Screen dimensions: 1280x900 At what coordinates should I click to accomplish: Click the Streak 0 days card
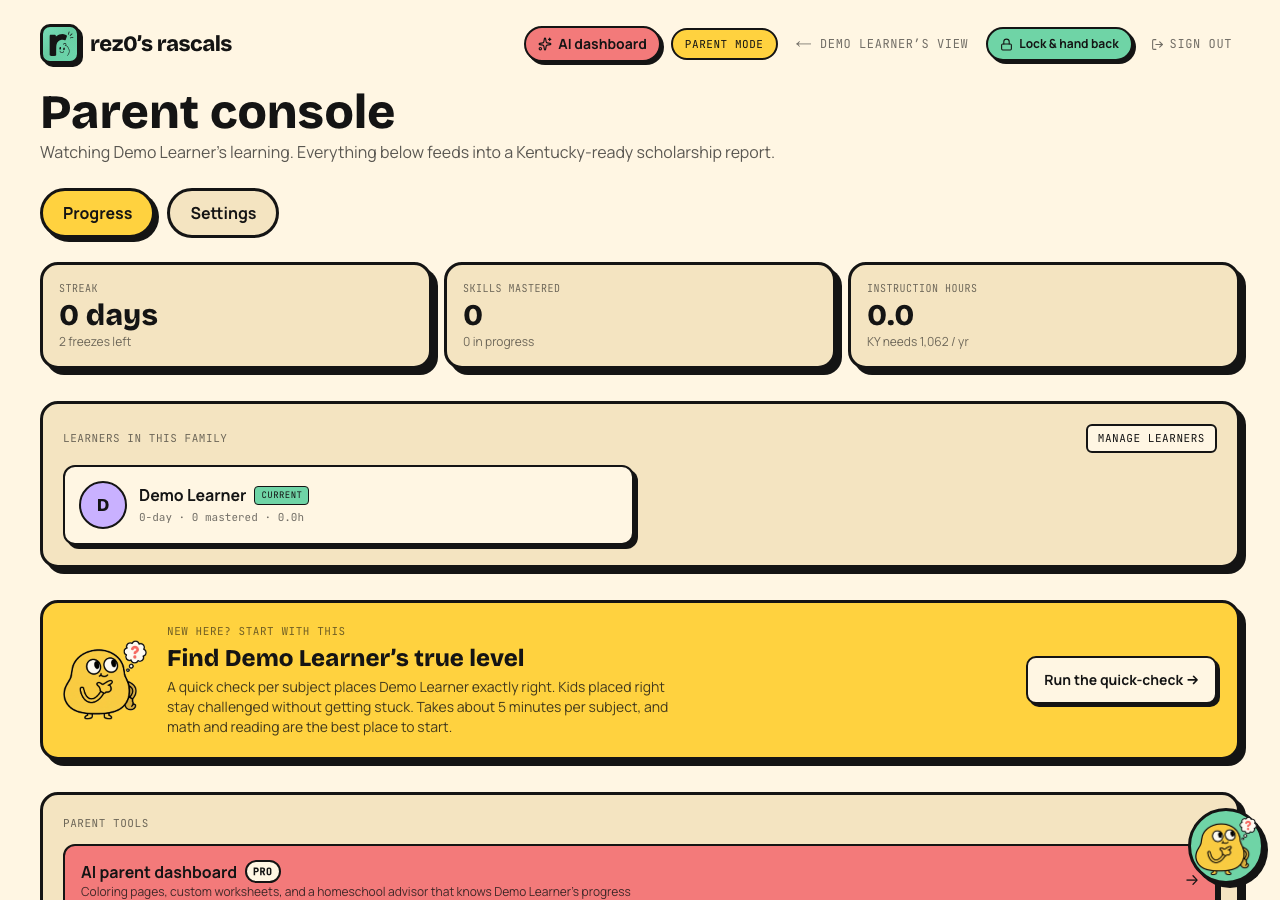[x=236, y=316]
